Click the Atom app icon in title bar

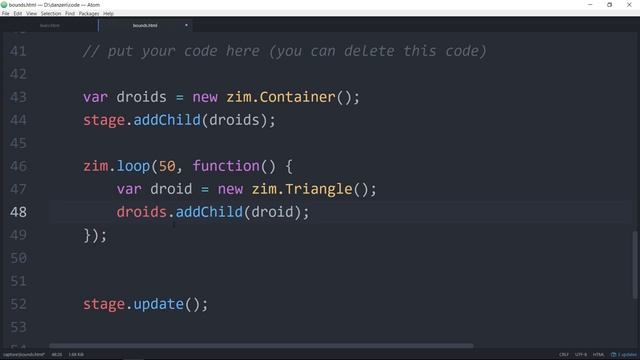coord(4,5)
